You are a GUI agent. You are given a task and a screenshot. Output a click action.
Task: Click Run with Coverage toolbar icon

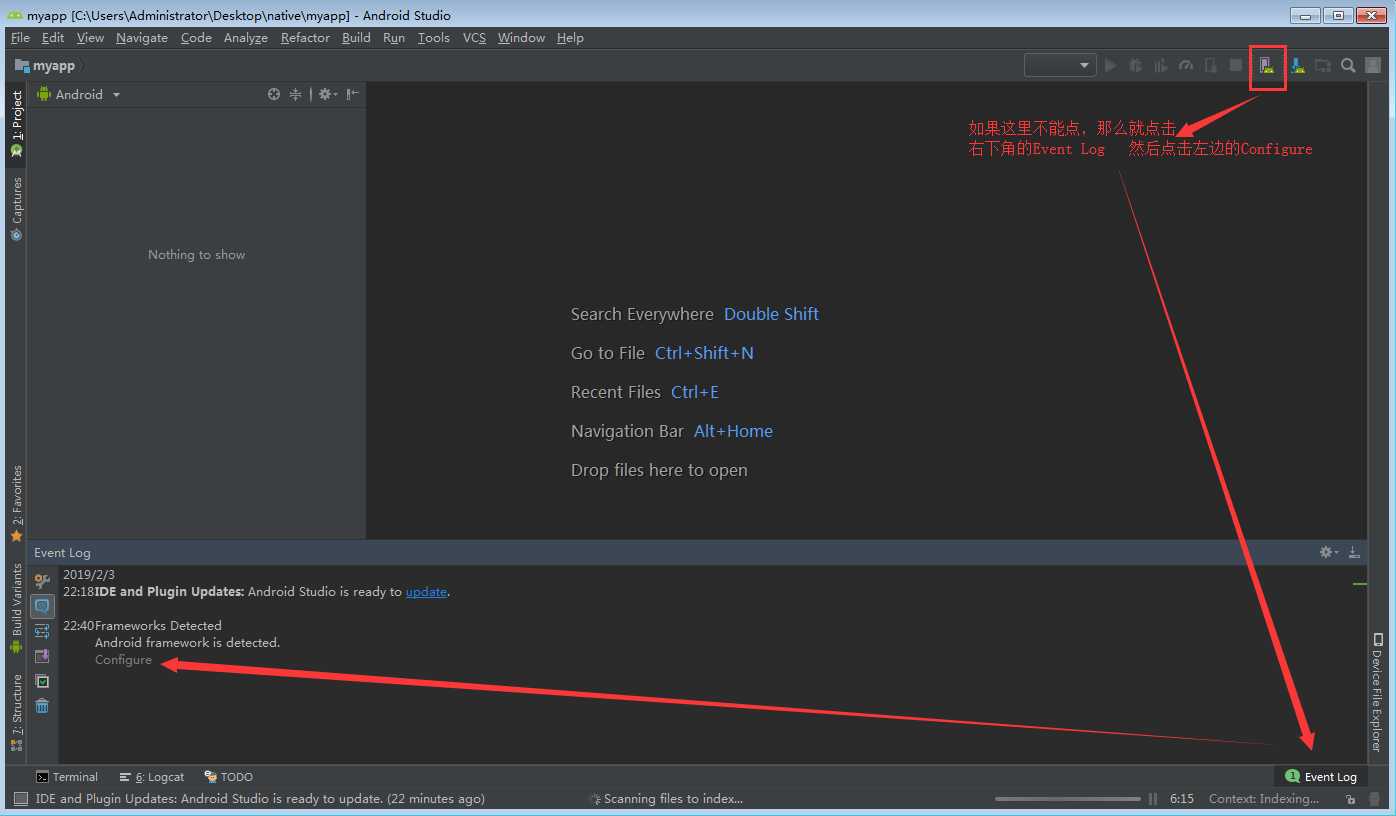click(1161, 66)
